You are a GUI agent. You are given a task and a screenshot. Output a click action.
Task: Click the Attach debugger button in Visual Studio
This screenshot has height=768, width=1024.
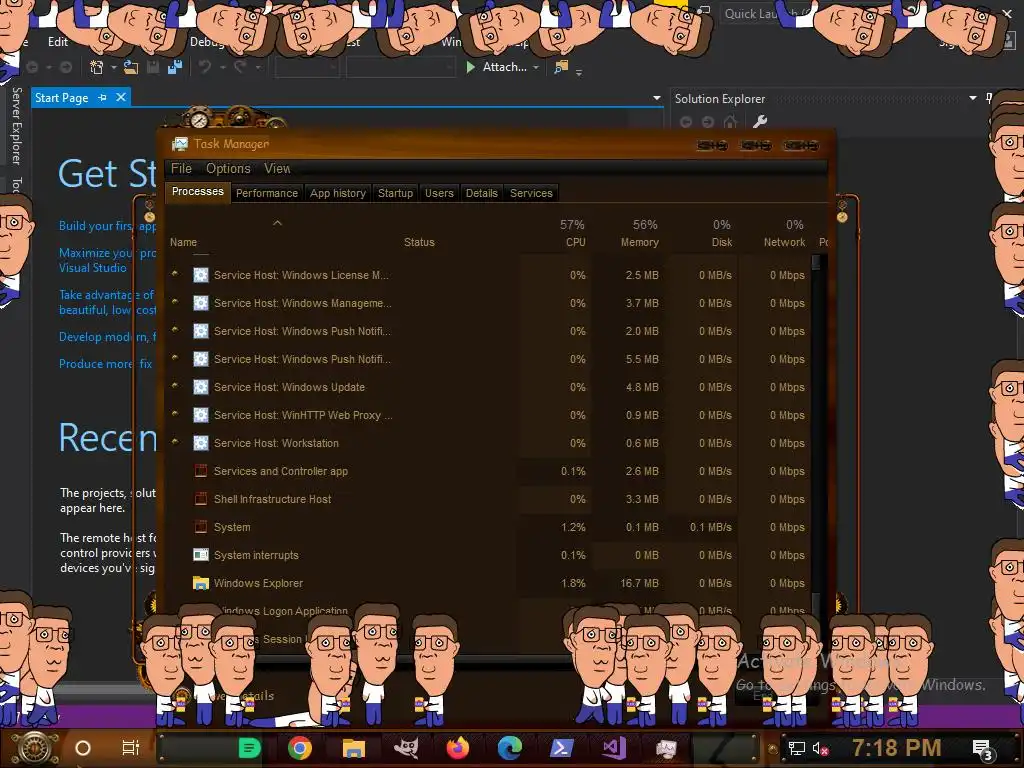click(x=497, y=67)
